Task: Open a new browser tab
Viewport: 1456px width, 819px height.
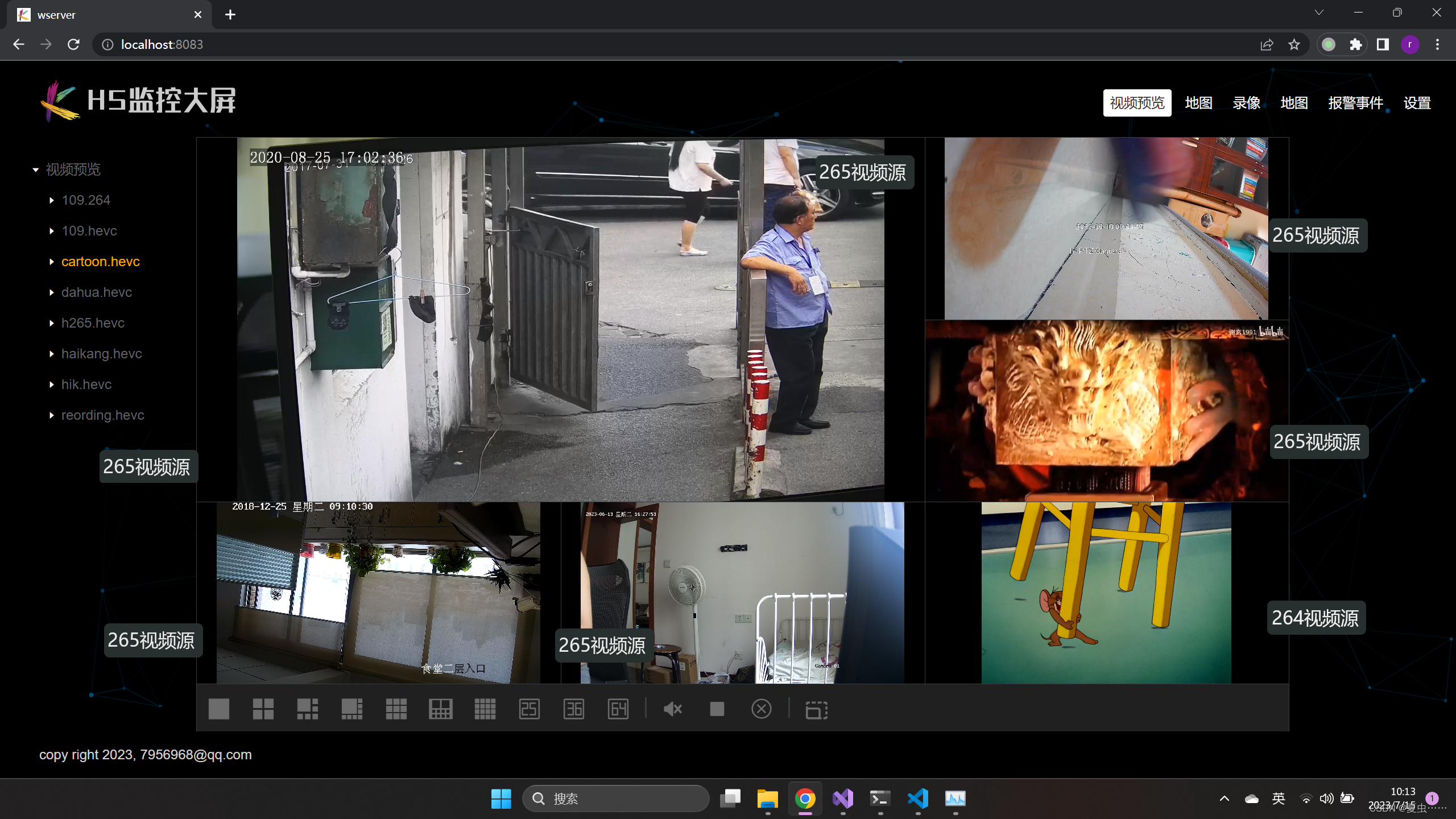Action: click(x=230, y=15)
